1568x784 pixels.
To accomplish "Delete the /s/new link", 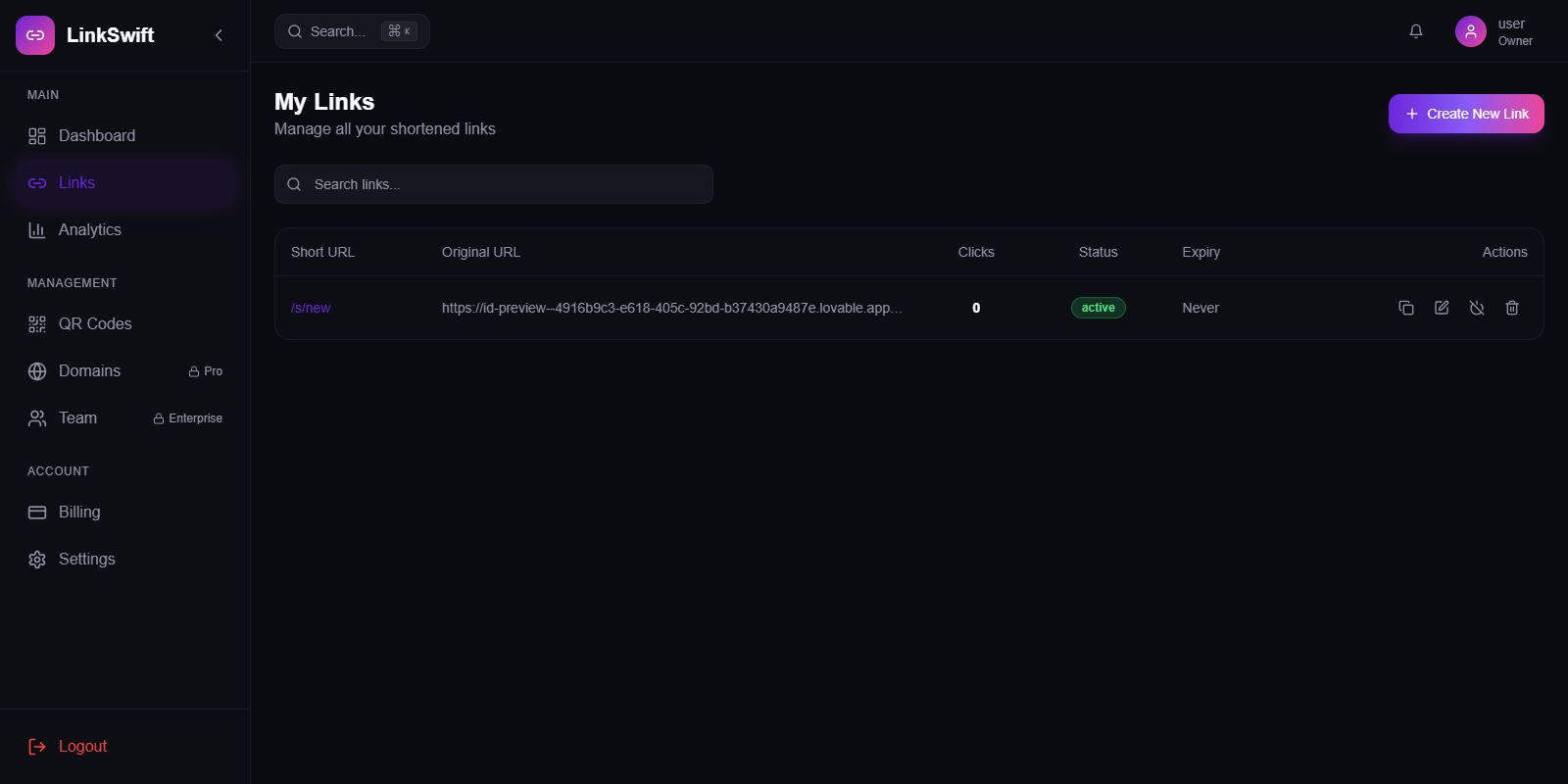I will pyautogui.click(x=1512, y=308).
